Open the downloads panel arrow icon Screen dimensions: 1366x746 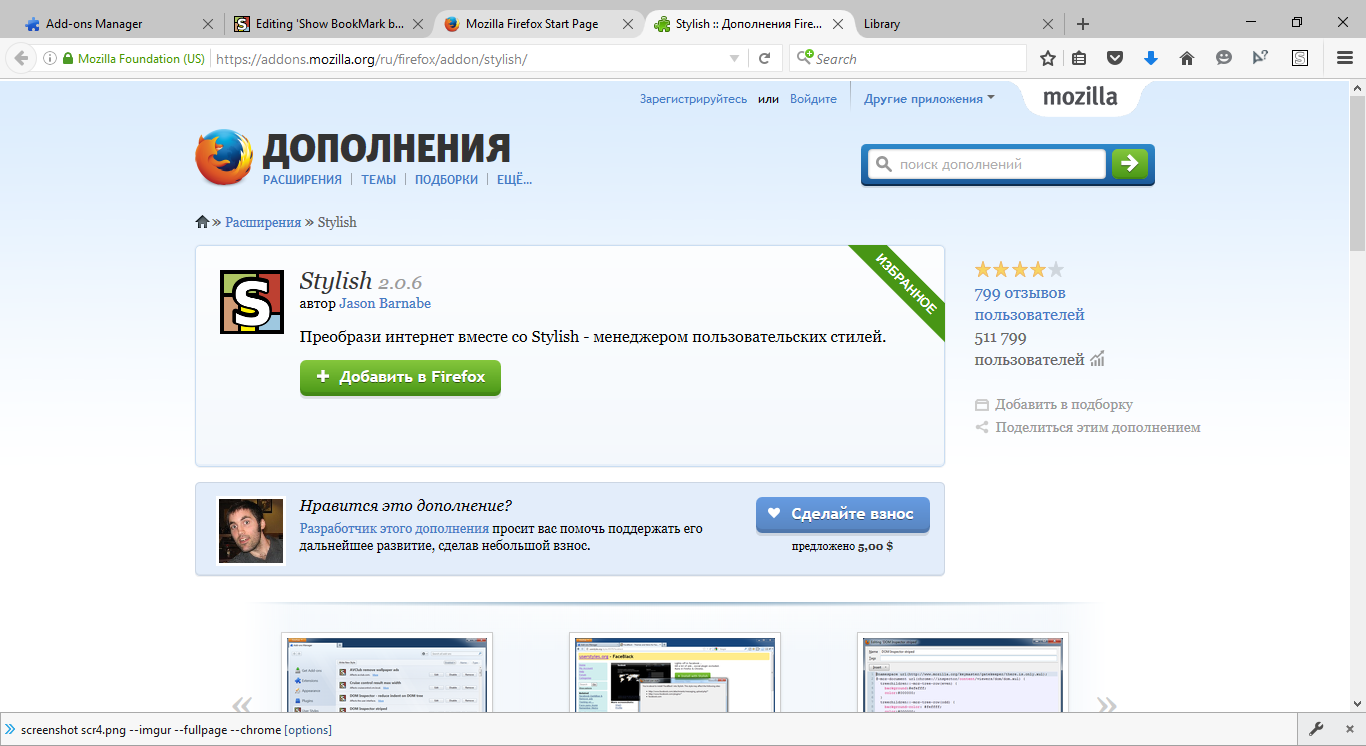1150,58
